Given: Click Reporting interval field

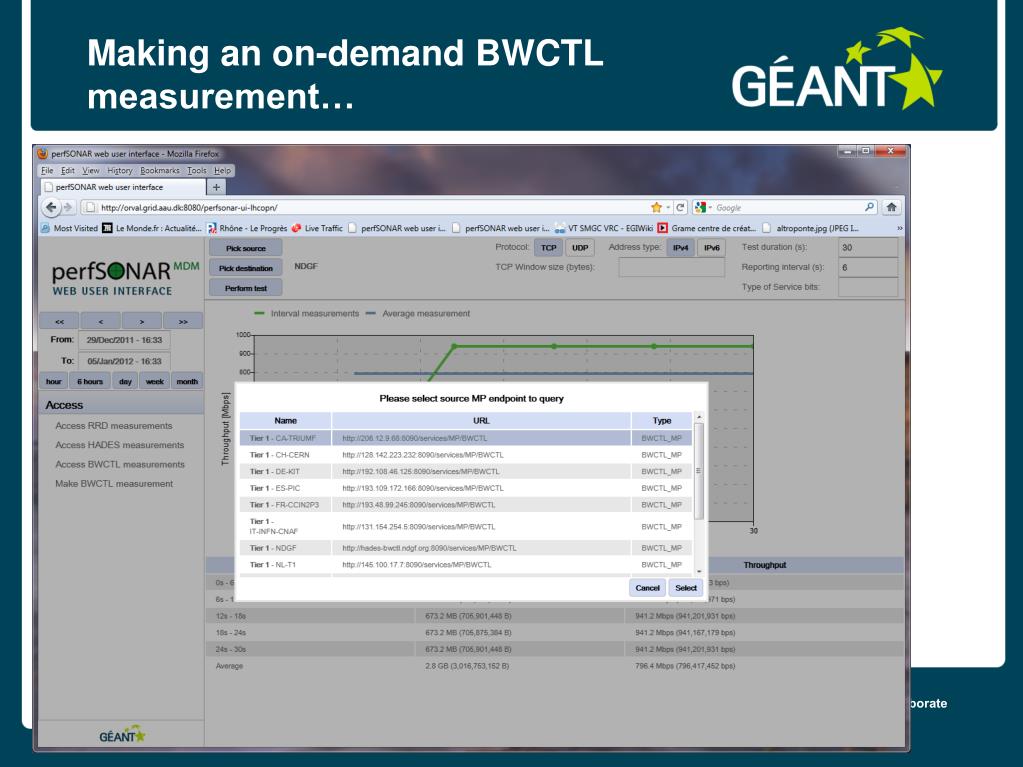Looking at the screenshot, I should [x=868, y=267].
